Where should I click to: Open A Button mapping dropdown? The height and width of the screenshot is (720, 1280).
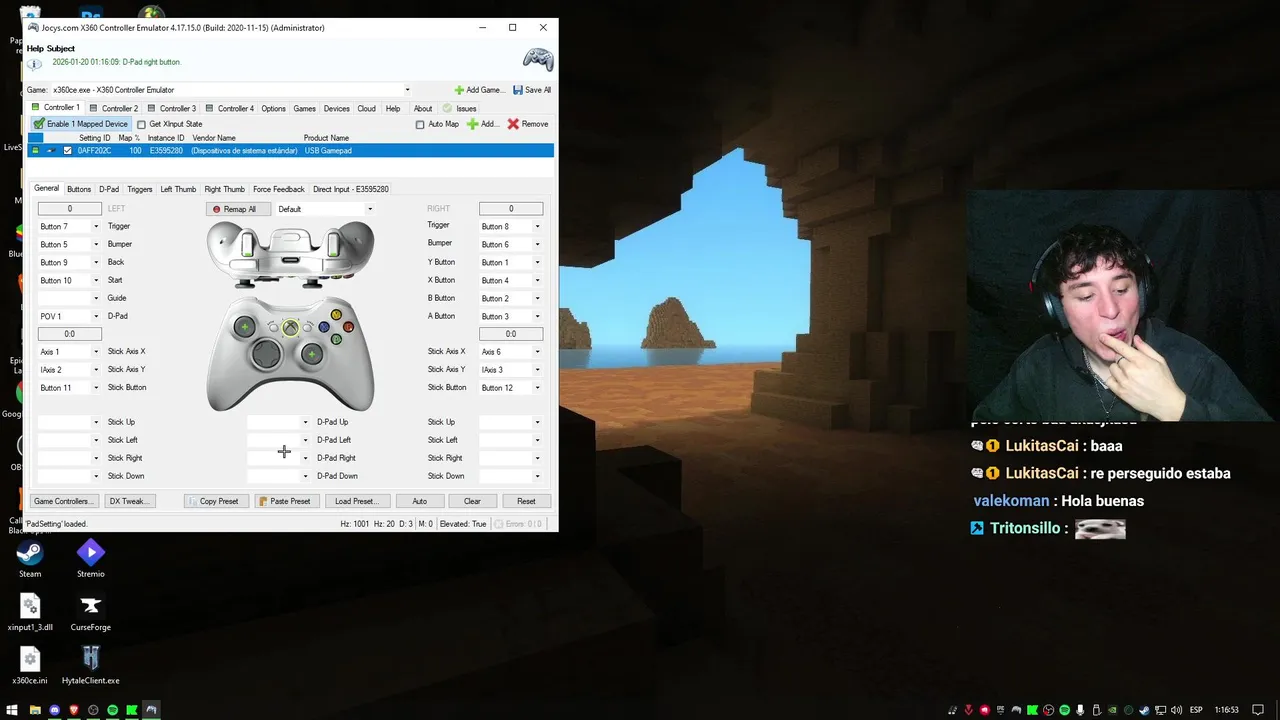pyautogui.click(x=511, y=317)
